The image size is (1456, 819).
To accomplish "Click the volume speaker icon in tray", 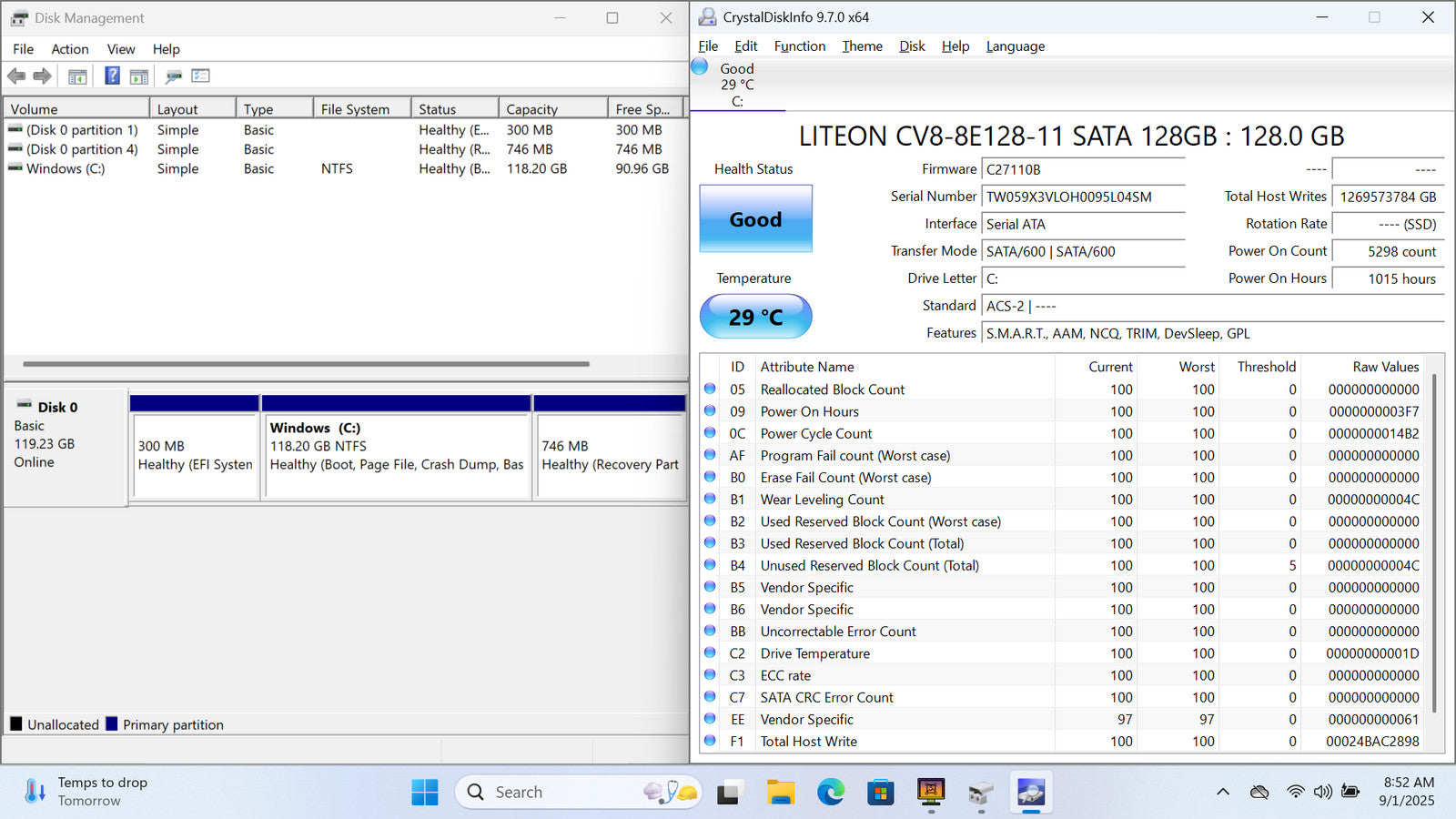I will [x=1322, y=792].
